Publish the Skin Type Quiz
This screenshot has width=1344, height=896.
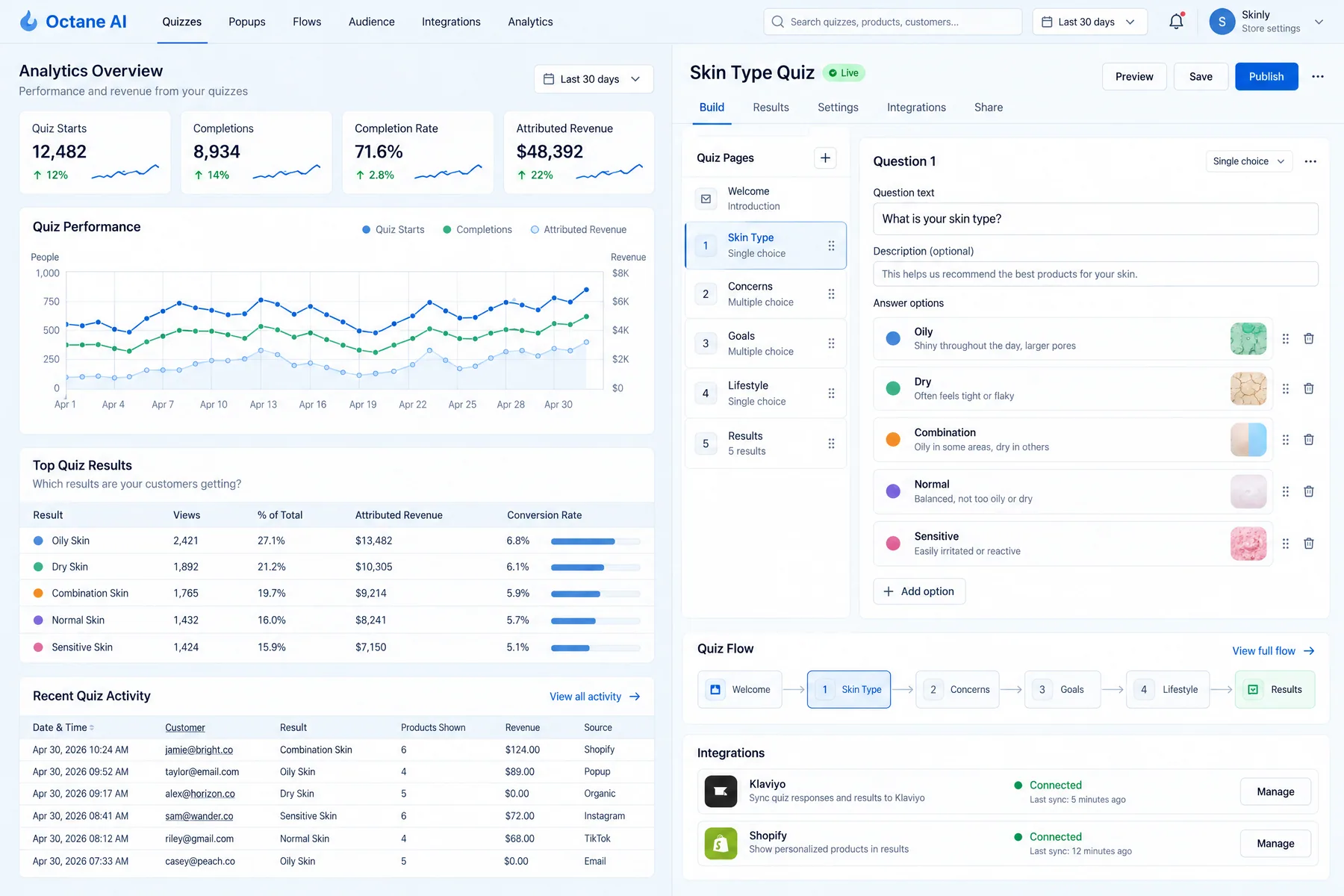click(x=1266, y=76)
